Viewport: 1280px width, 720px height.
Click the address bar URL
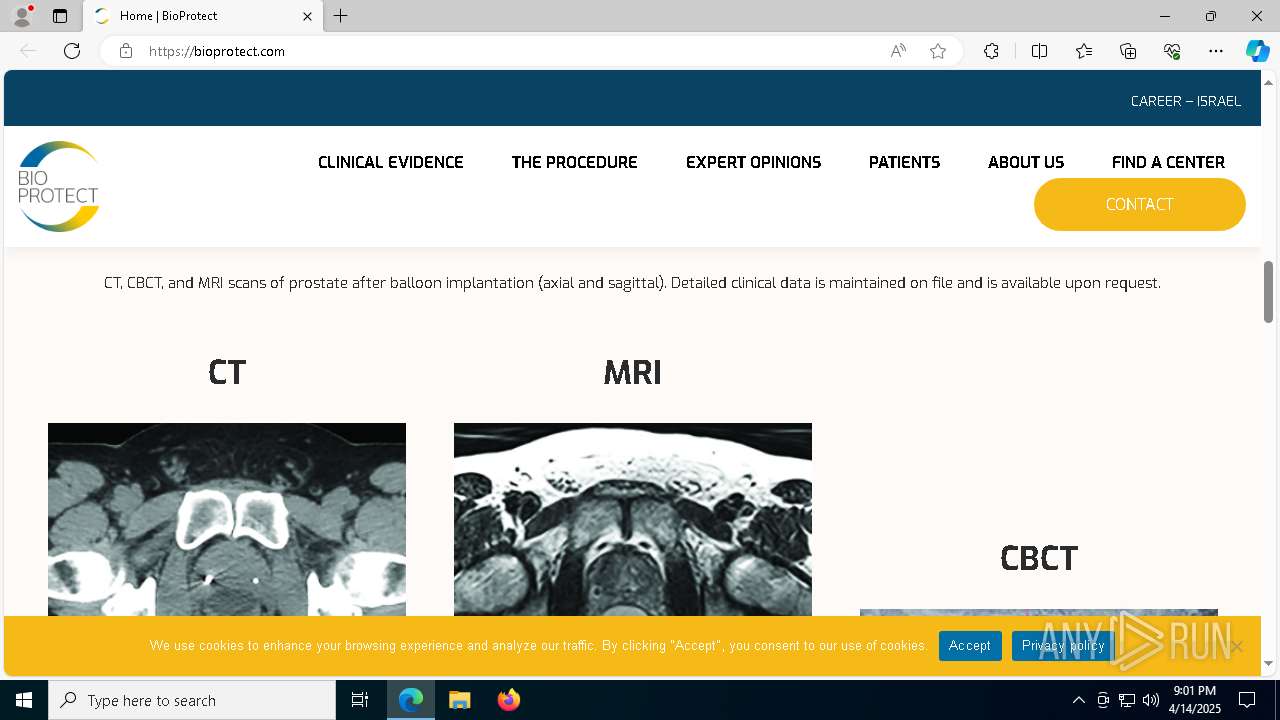tap(217, 51)
